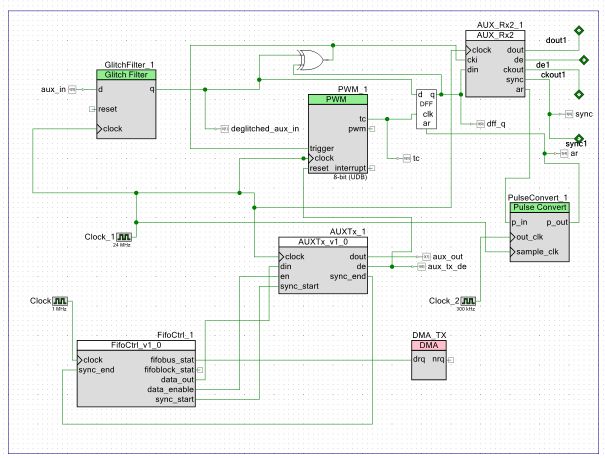Image resolution: width=605 pixels, height=458 pixels.
Task: Click the dout1 output pin diamond
Action: pos(577,30)
